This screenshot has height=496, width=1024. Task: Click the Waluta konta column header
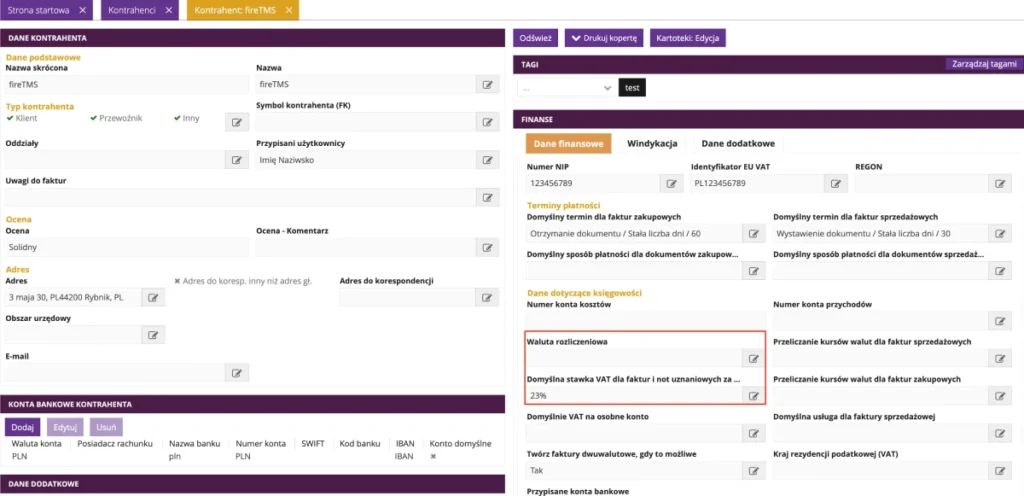tap(37, 444)
